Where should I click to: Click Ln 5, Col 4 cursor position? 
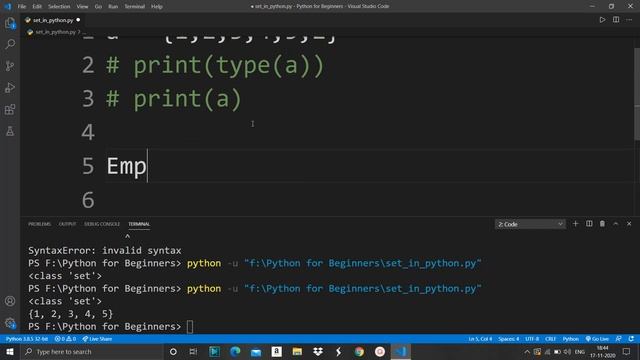click(480, 339)
